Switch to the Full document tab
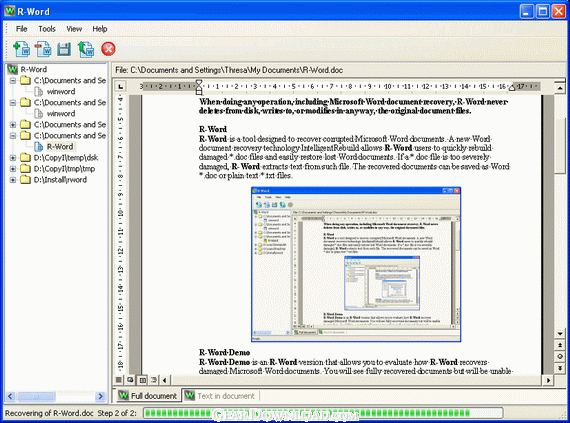This screenshot has height=423, width=570. (148, 395)
